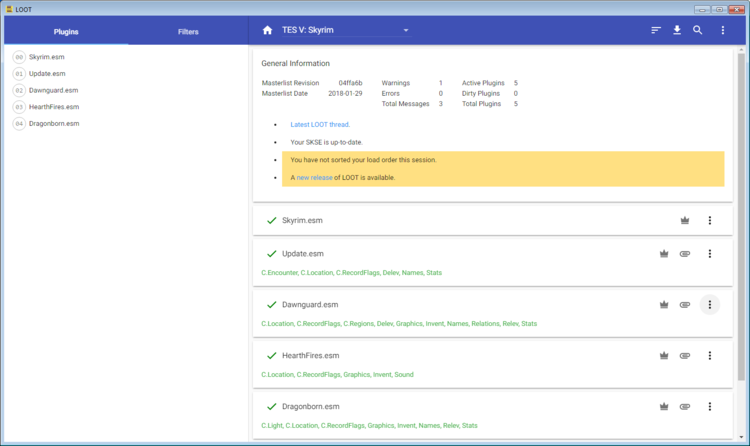Image resolution: width=750 pixels, height=446 pixels.
Task: Click the HearthFires.esm bash tags line
Action: [337, 375]
